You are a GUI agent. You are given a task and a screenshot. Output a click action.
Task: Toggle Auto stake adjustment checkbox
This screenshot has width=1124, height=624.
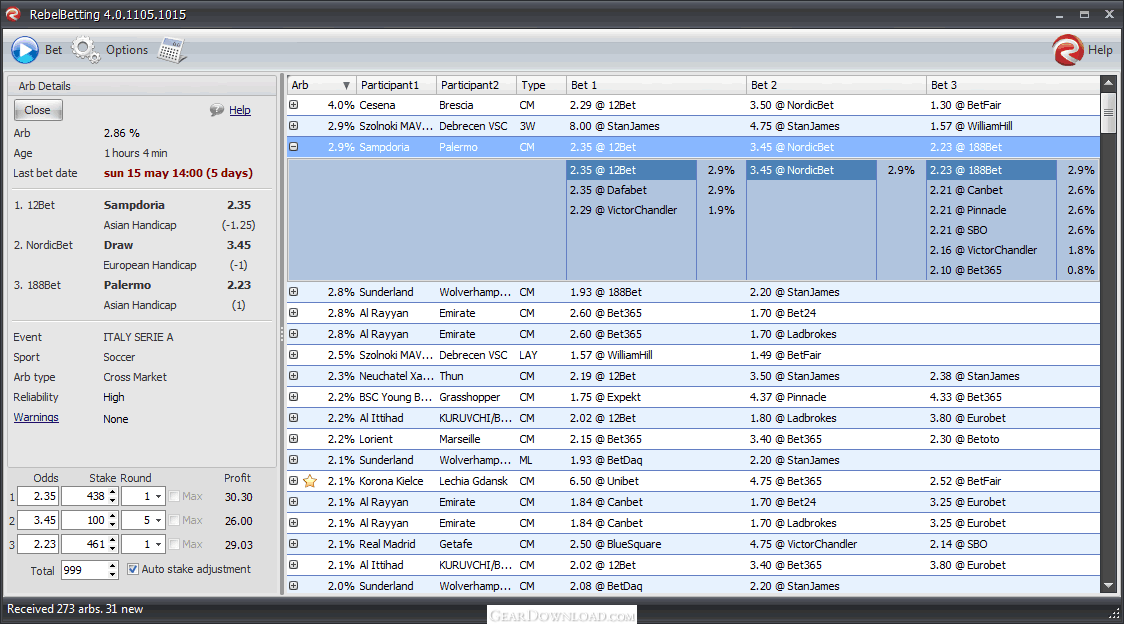click(x=133, y=569)
